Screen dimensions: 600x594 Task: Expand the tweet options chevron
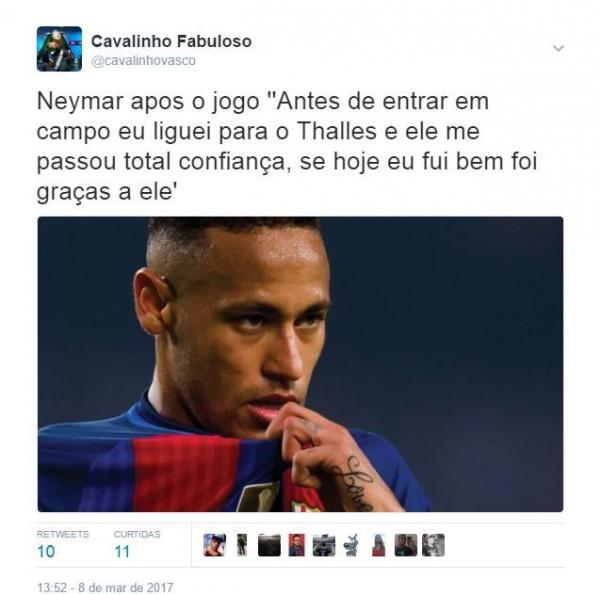click(x=559, y=48)
